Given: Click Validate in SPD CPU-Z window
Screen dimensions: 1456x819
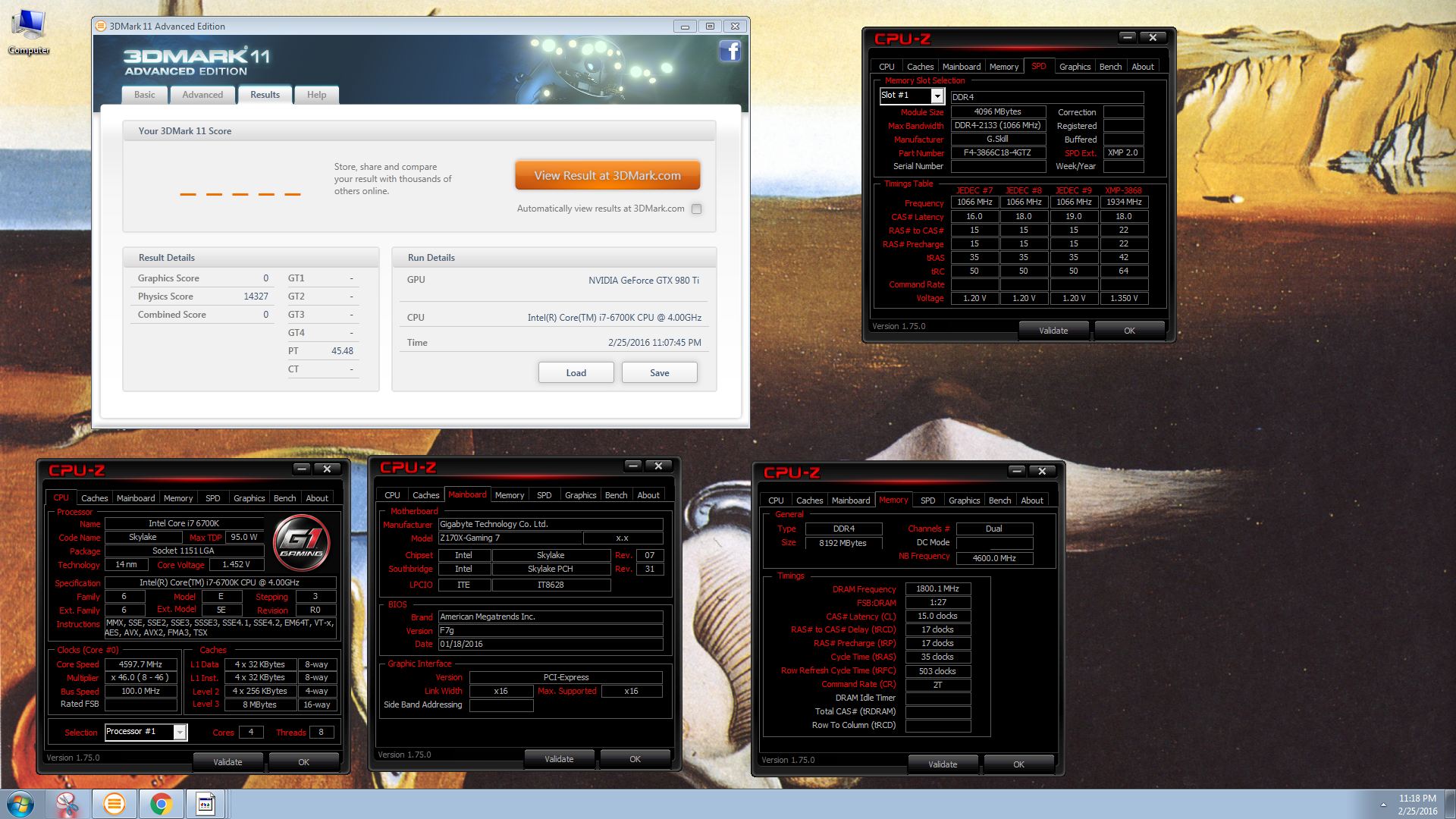Looking at the screenshot, I should (1053, 331).
